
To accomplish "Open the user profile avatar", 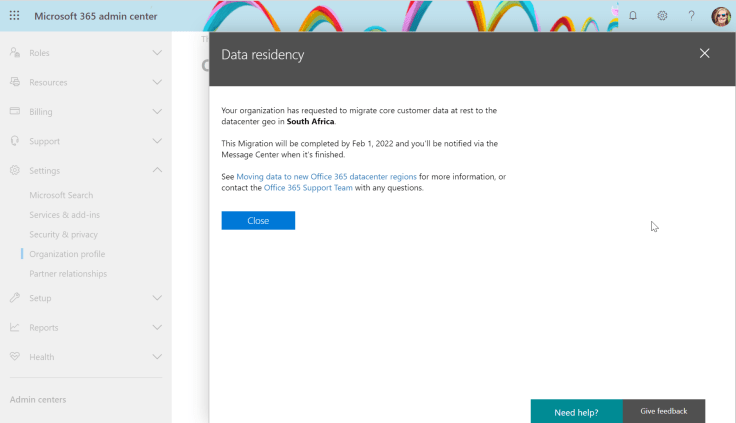I will pyautogui.click(x=720, y=16).
